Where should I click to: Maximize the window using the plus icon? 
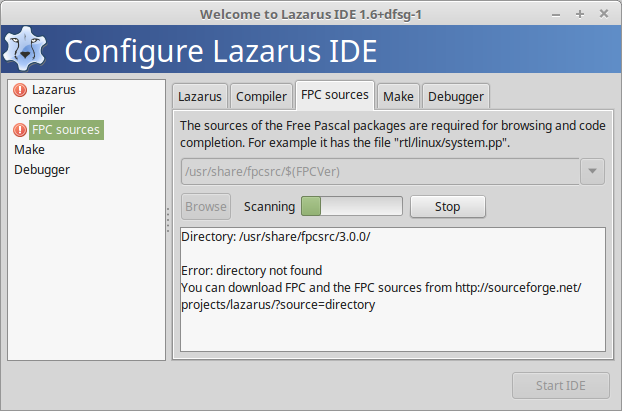580,14
